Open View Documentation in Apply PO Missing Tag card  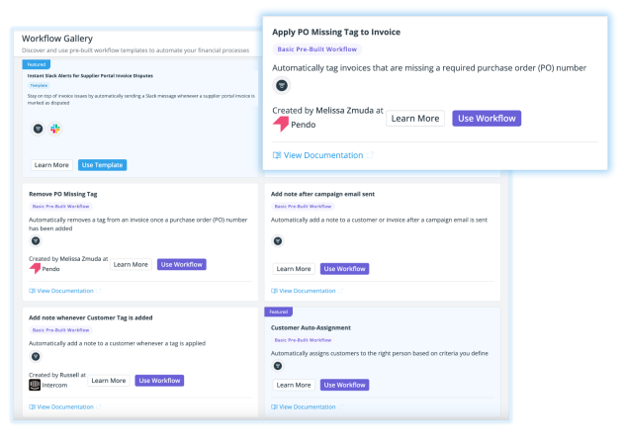323,156
